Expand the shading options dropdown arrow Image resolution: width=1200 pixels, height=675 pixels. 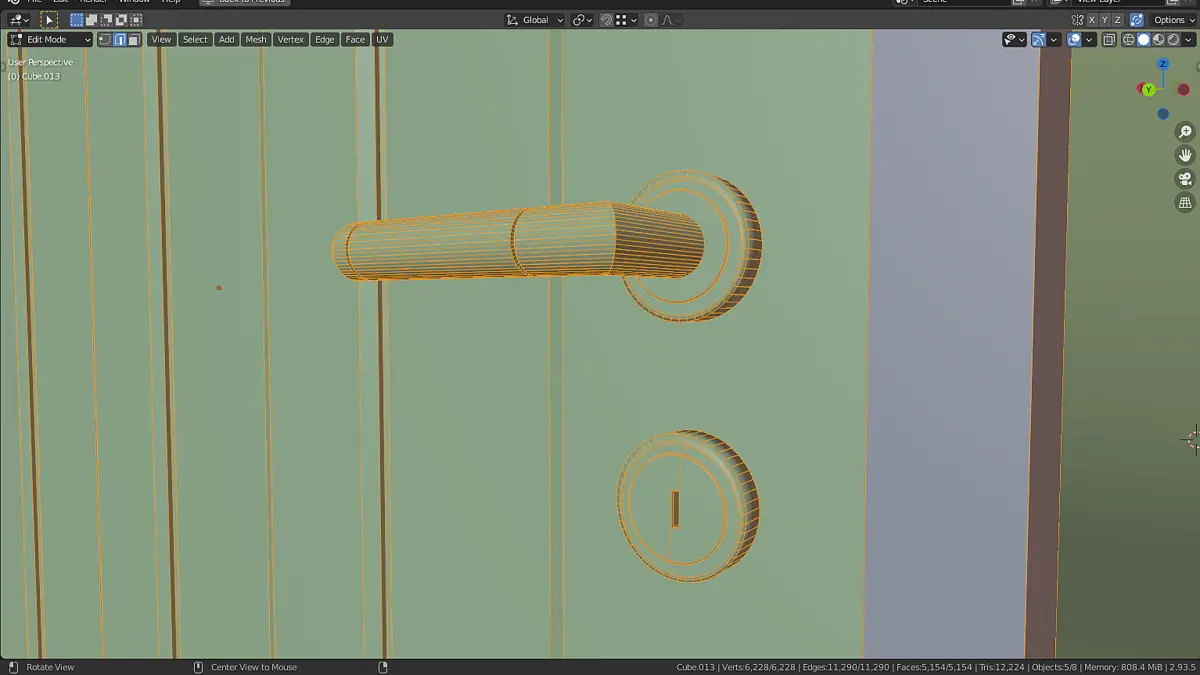pyautogui.click(x=1189, y=40)
